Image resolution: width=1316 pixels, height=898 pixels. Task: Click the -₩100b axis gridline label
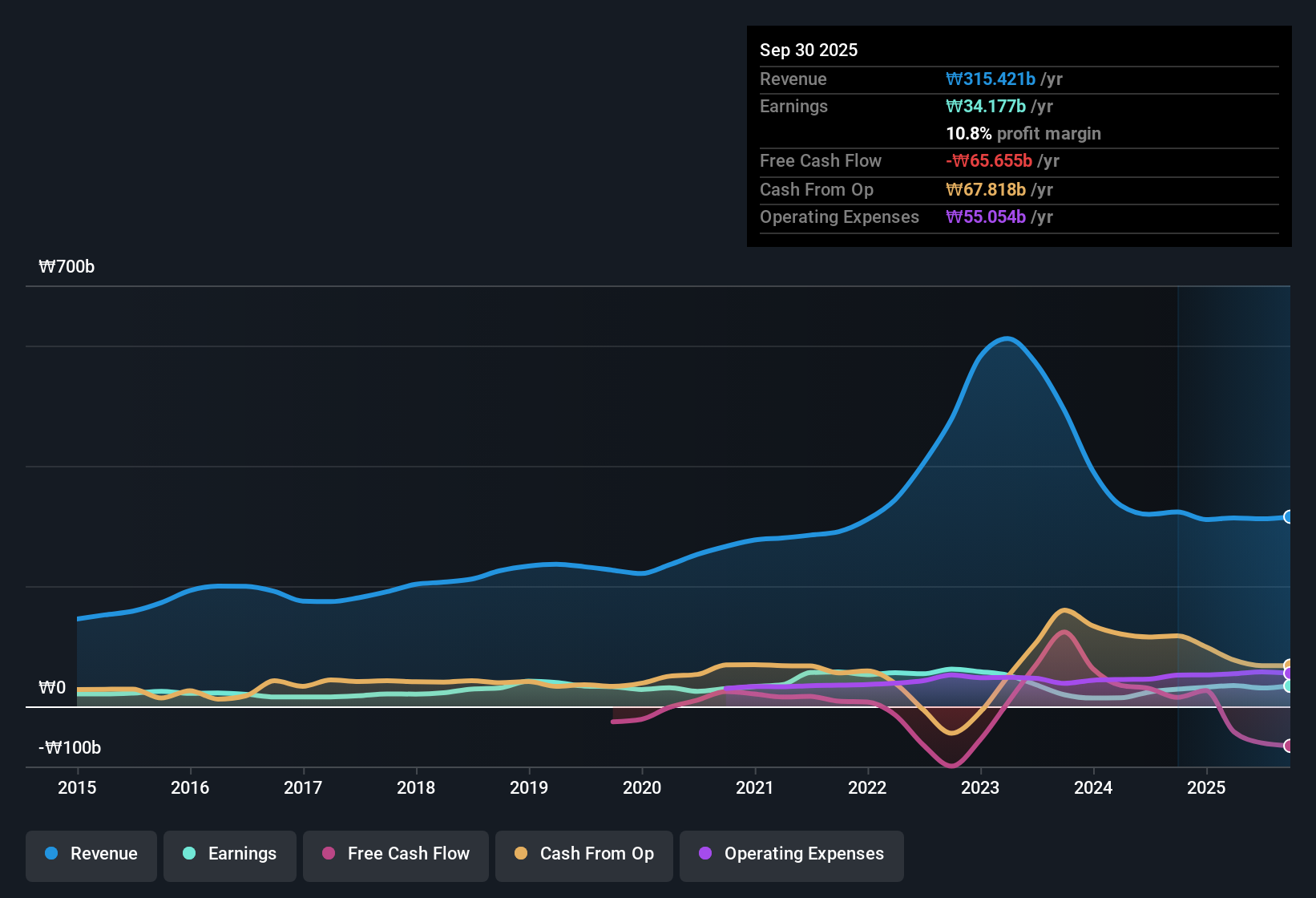tap(68, 747)
